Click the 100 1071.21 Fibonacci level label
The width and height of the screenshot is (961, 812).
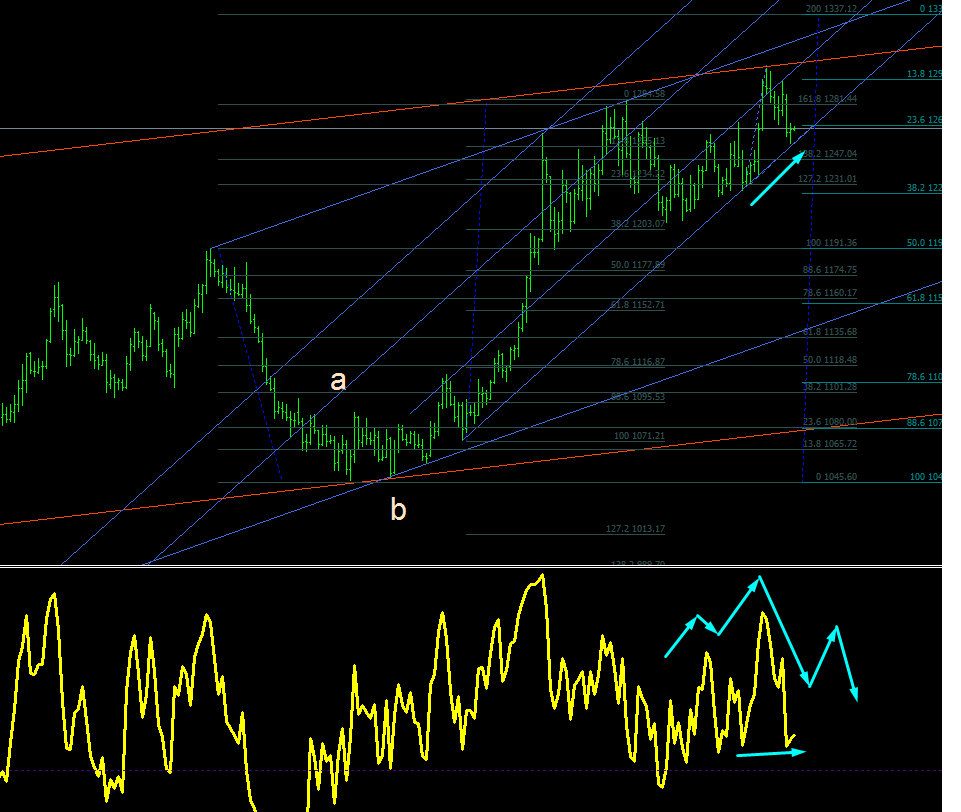click(639, 436)
